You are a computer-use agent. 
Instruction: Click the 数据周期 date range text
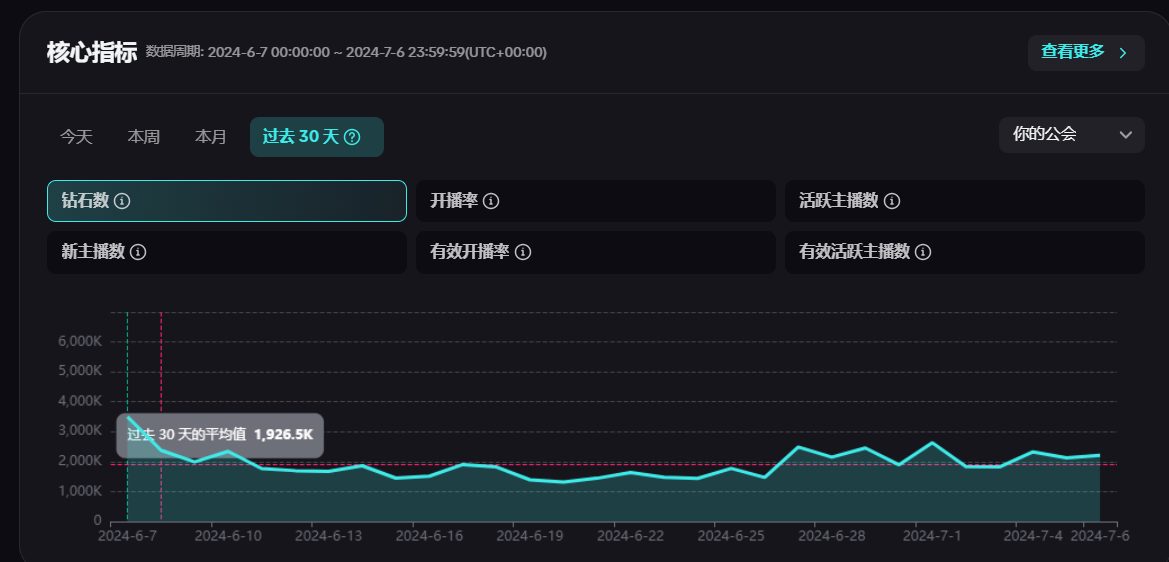pyautogui.click(x=346, y=52)
